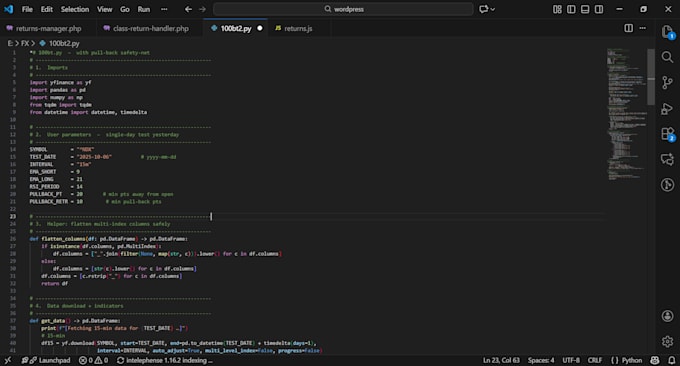Viewport: 680px width, 366px height.
Task: Toggle the bottom panel
Action: 585,9
